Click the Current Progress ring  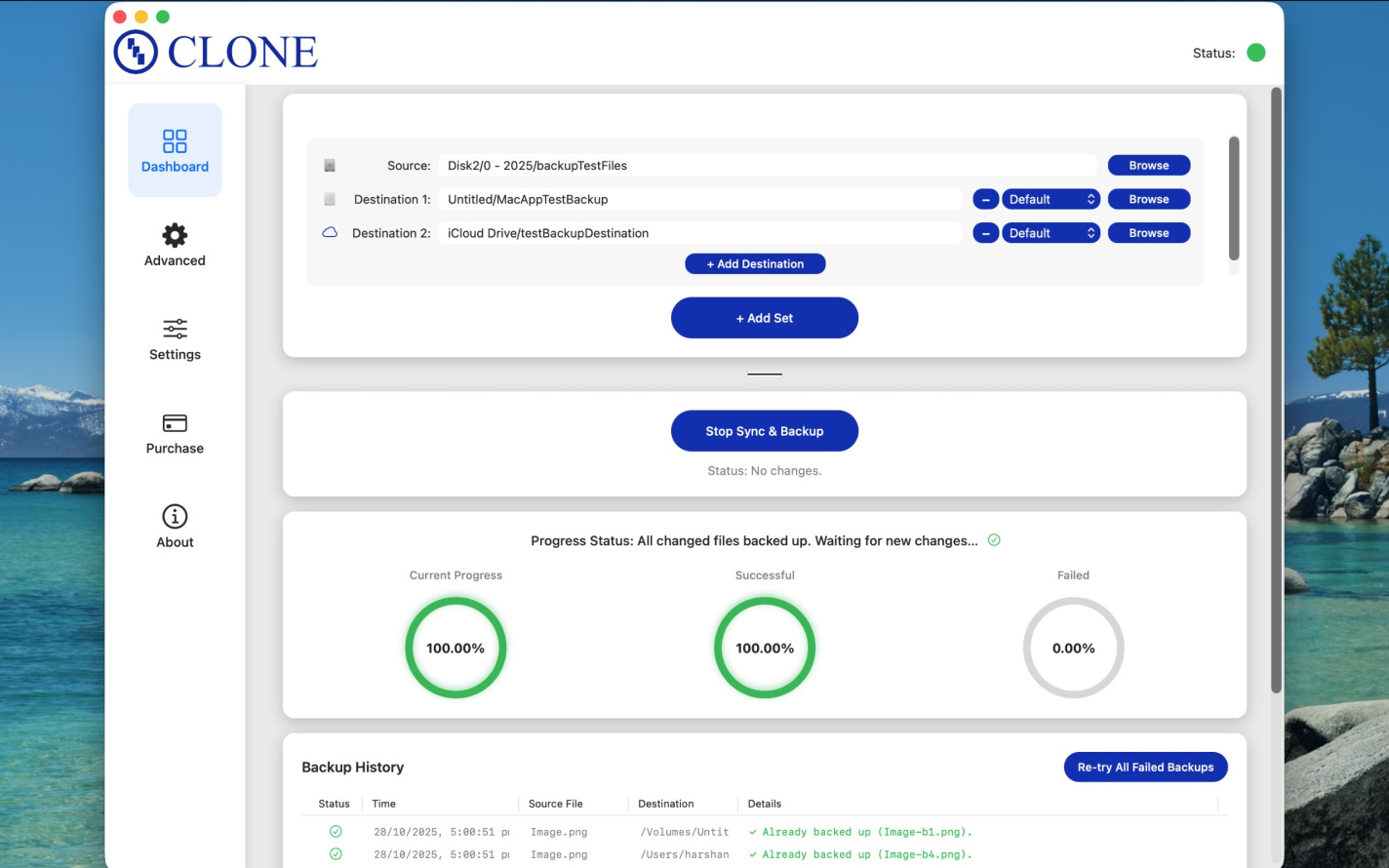tap(456, 648)
